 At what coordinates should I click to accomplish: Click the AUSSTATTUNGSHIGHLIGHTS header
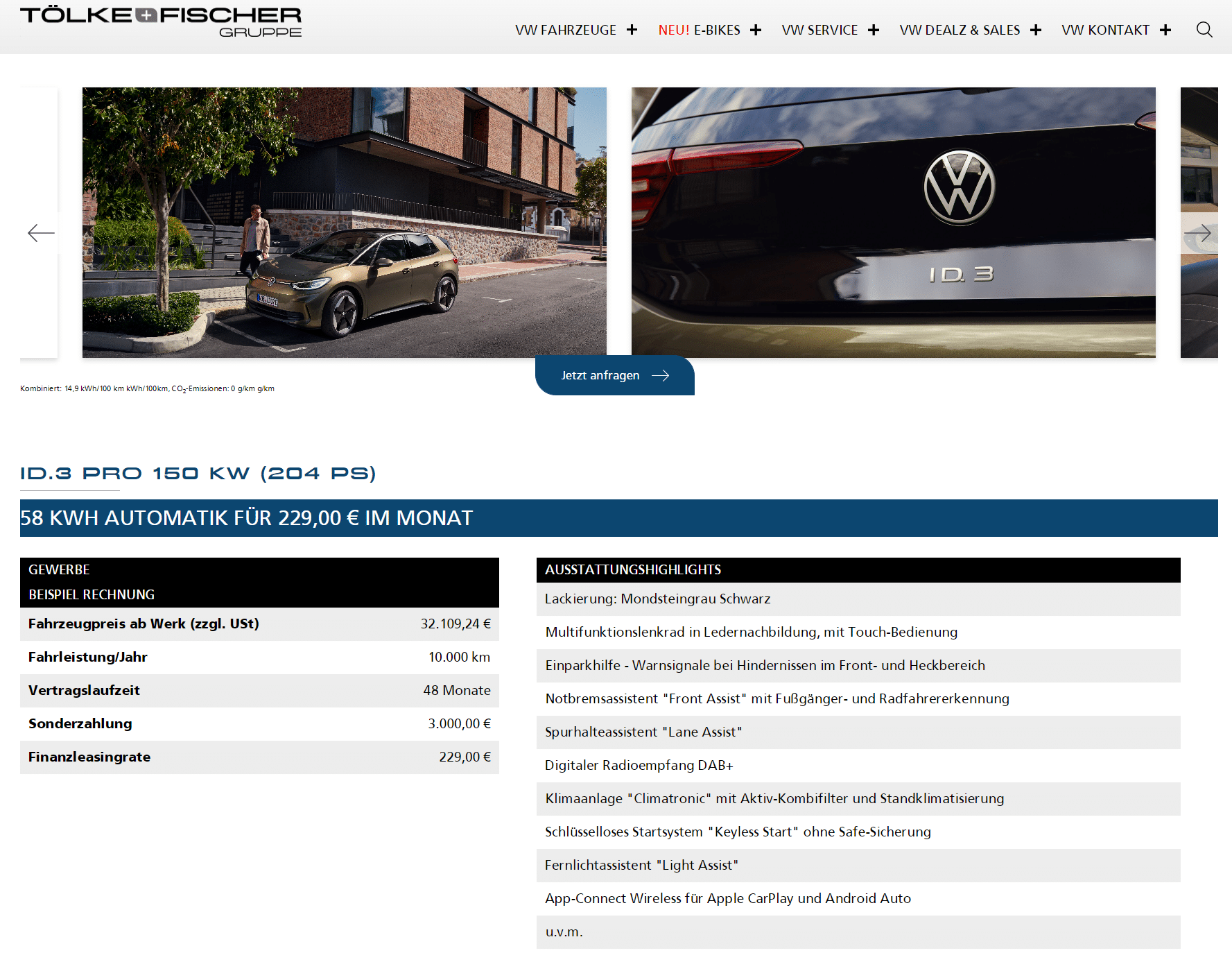(858, 569)
